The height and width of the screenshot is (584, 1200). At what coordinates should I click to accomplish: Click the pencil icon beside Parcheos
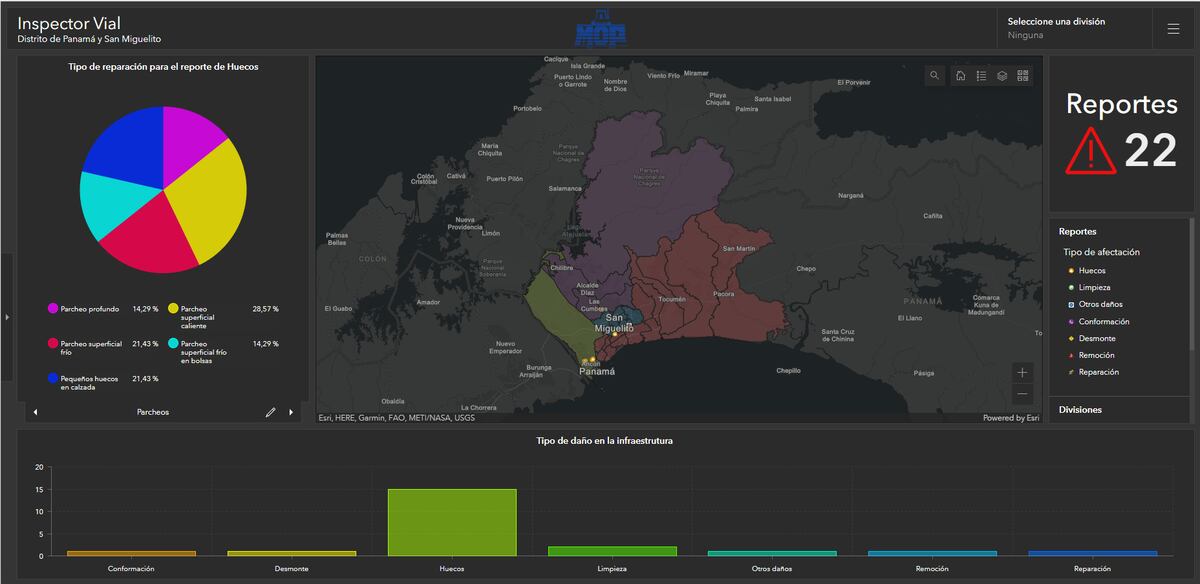(270, 412)
